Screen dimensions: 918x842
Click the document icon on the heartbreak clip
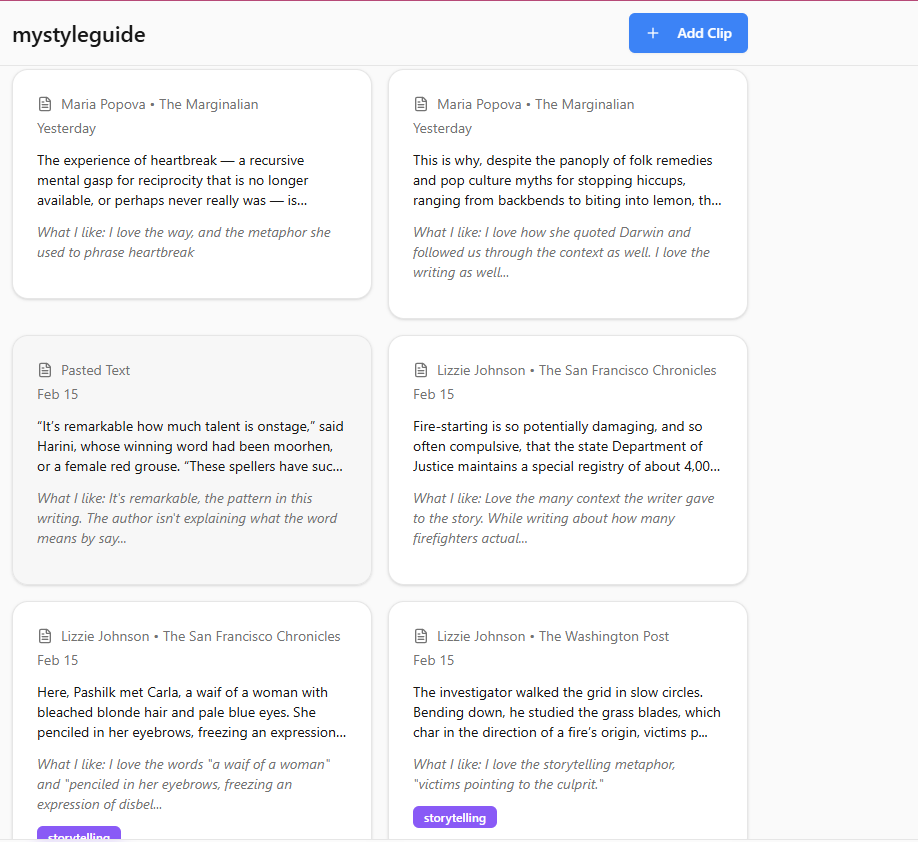45,103
